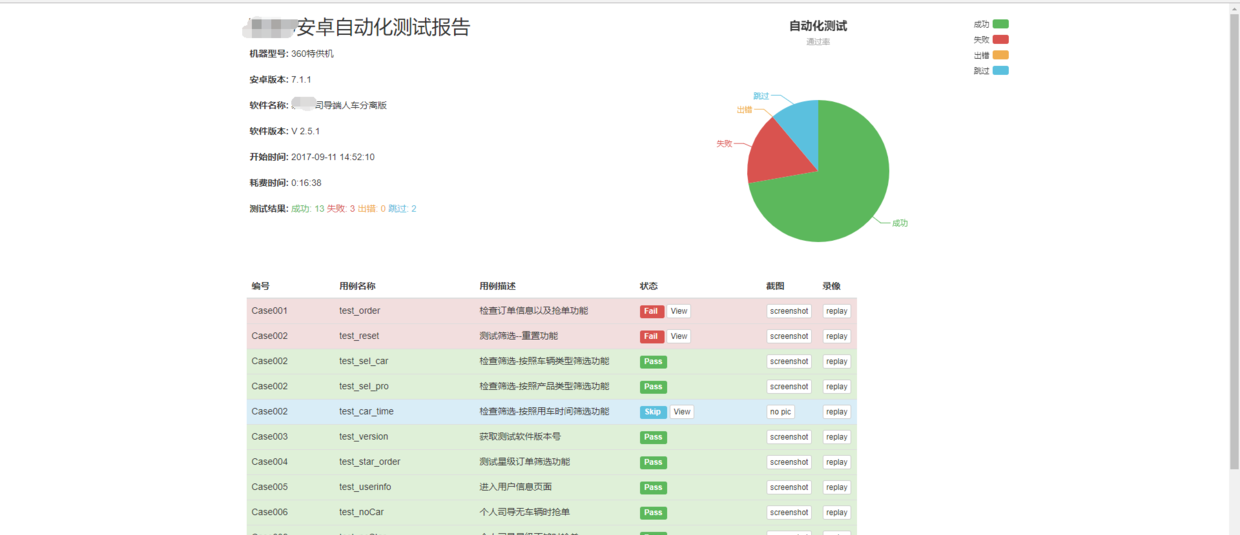Open screenshot for test_sel_pro
The width and height of the screenshot is (1240, 535).
click(789, 386)
